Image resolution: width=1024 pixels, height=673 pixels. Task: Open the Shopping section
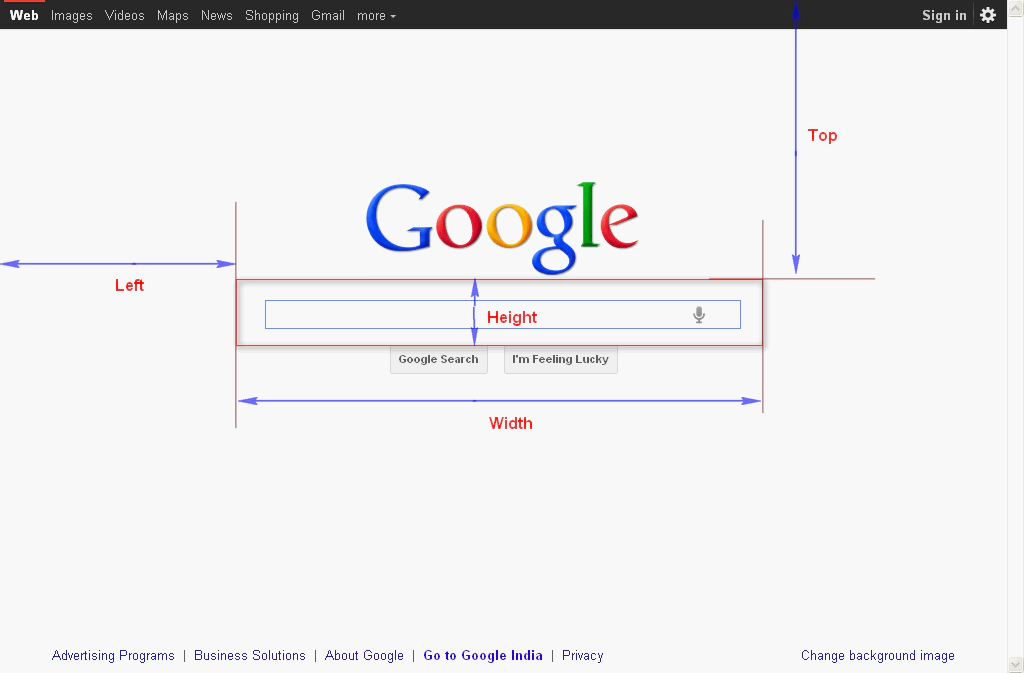pos(271,15)
